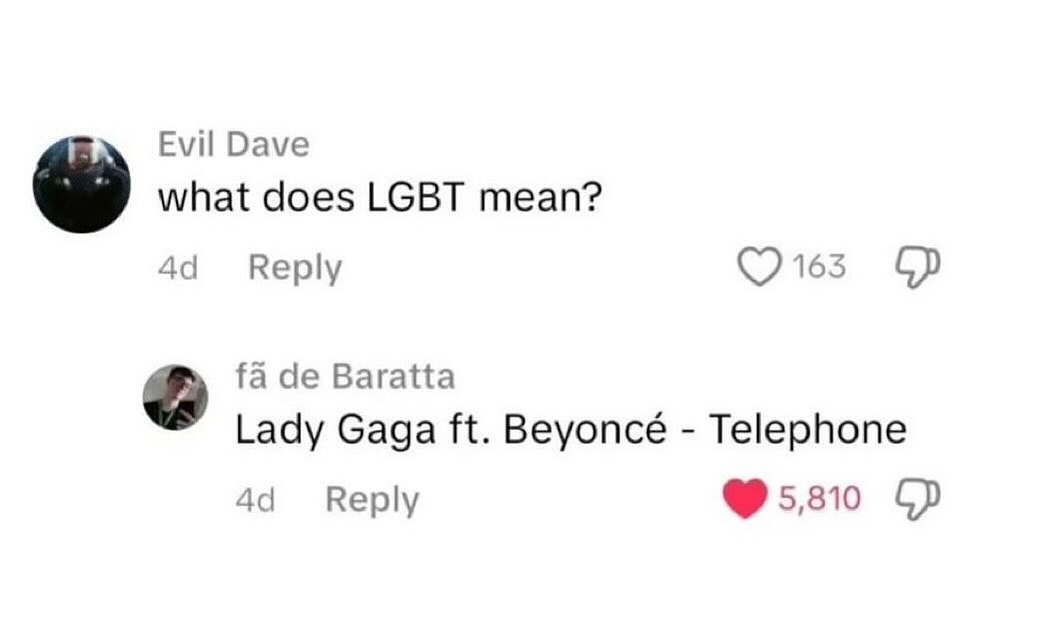Viewport: 1055px width, 641px height.
Task: Open Evil Dave's profile picture
Action: (x=81, y=184)
